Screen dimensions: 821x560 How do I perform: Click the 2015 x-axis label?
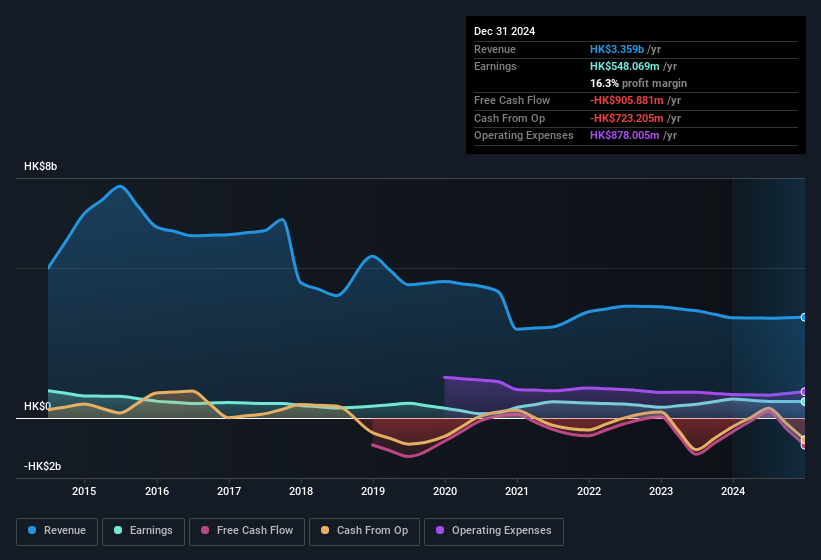click(84, 491)
